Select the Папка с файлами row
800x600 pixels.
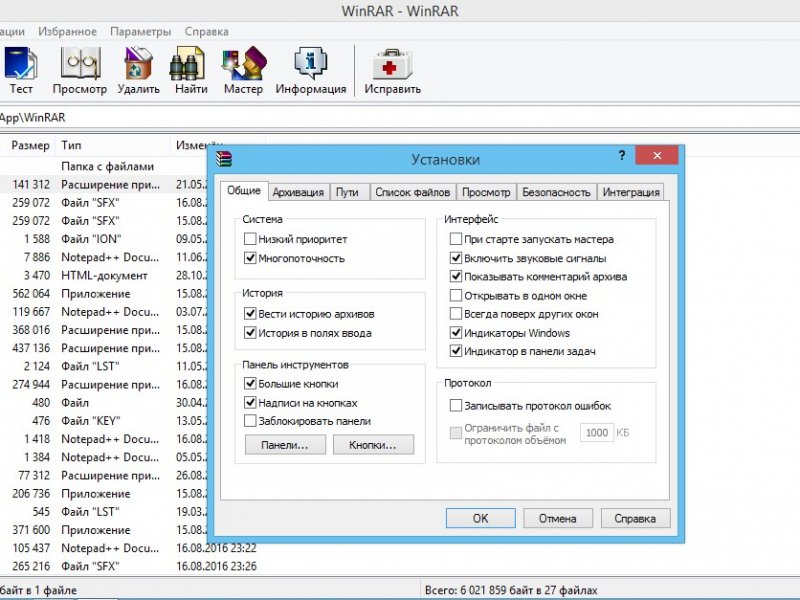coord(104,166)
